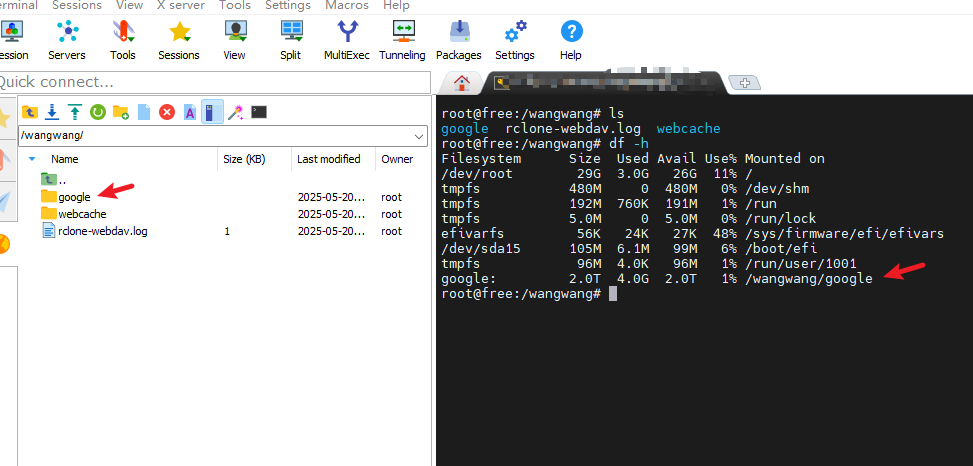
Task: Create a new folder in SFTP panel
Action: (121, 112)
